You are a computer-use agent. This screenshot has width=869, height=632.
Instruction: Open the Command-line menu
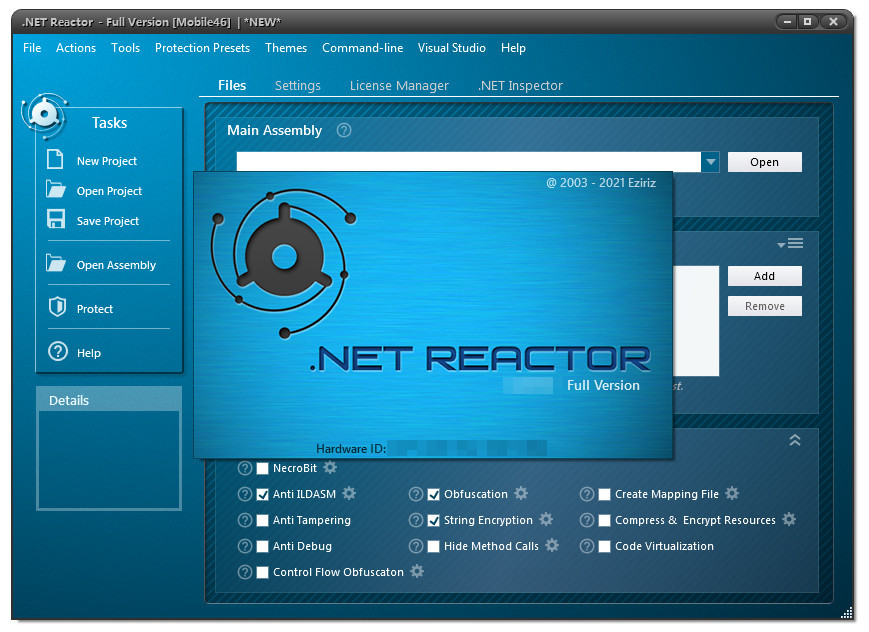coord(362,48)
